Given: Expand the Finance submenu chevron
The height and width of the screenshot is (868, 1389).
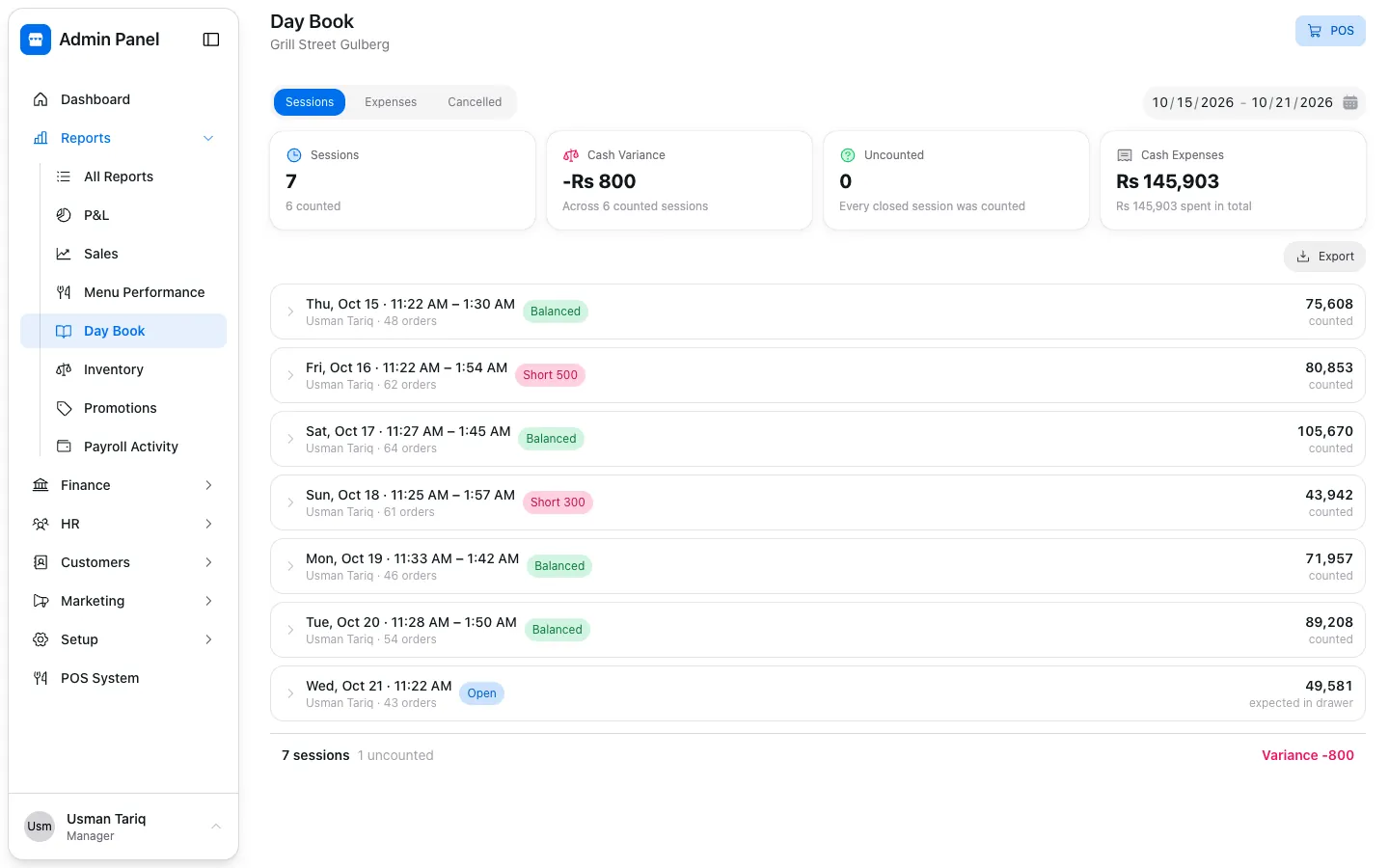Looking at the screenshot, I should (208, 485).
